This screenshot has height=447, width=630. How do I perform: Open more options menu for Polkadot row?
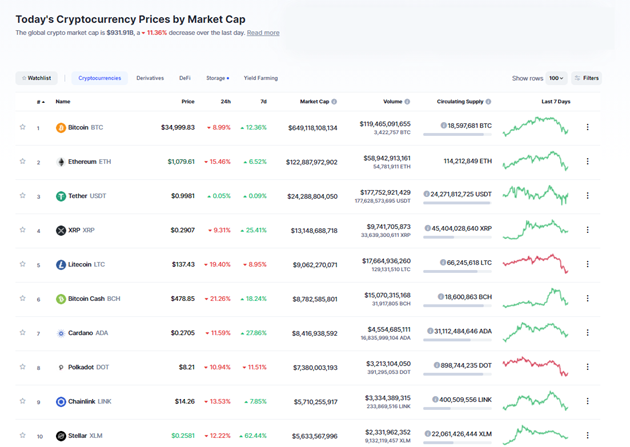587,367
